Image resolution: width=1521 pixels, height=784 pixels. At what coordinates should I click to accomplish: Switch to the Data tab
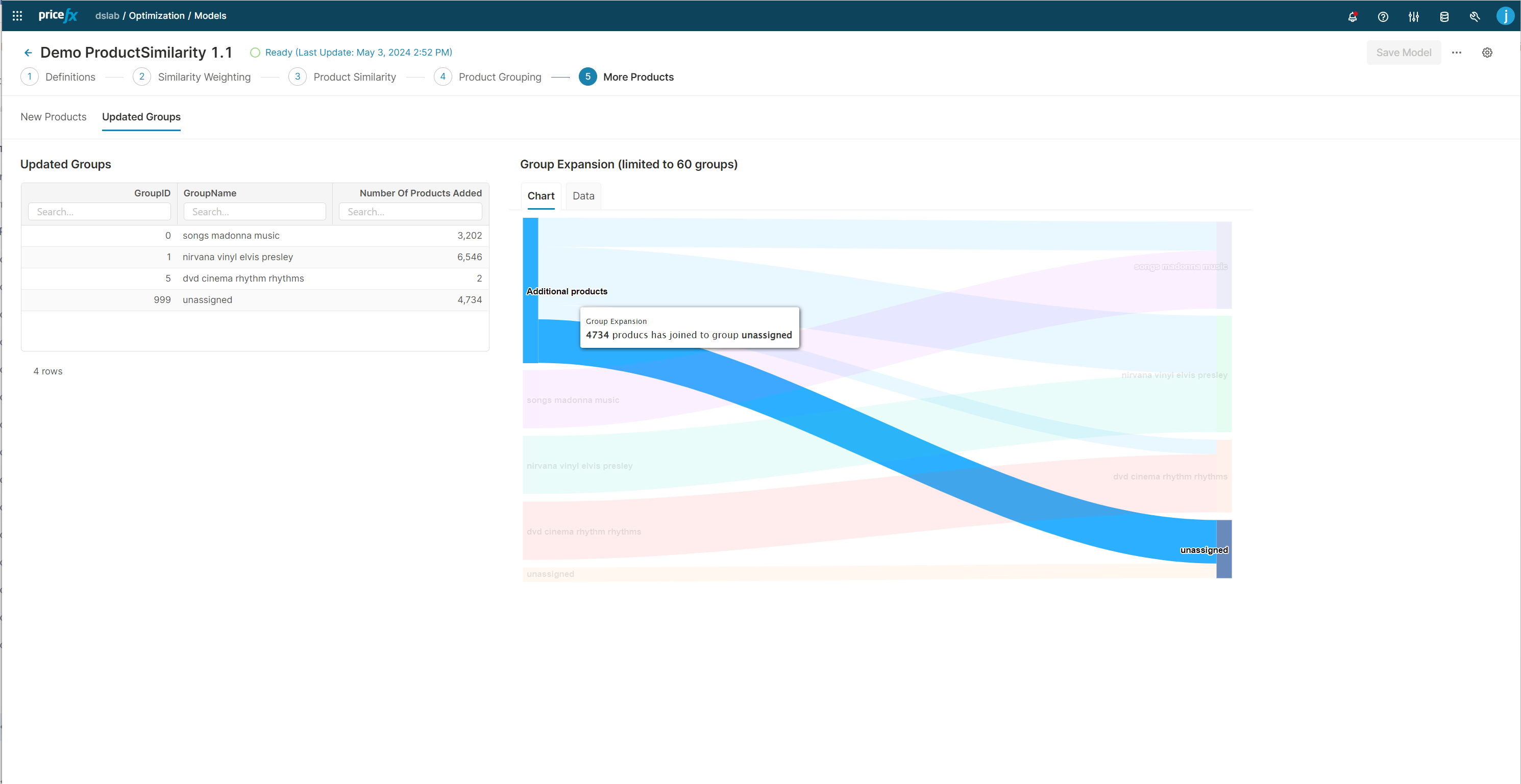(x=583, y=196)
